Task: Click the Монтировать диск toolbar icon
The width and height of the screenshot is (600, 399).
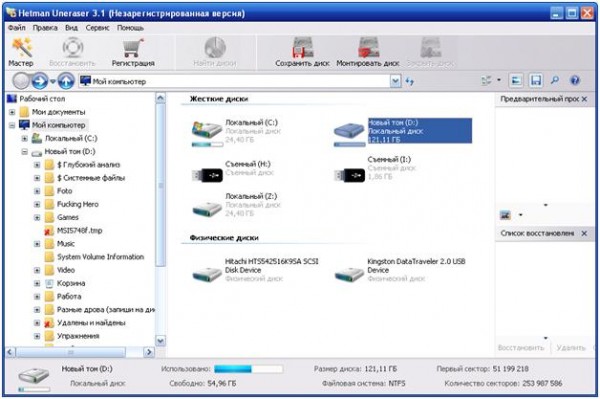Action: tap(368, 52)
